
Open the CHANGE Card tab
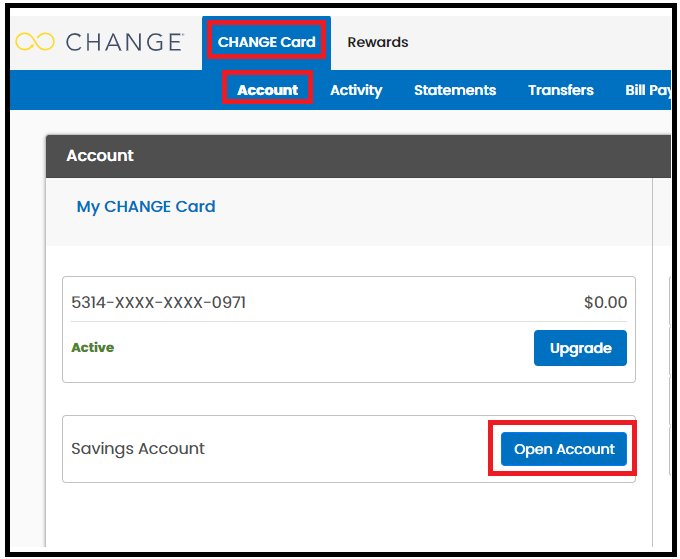click(266, 42)
